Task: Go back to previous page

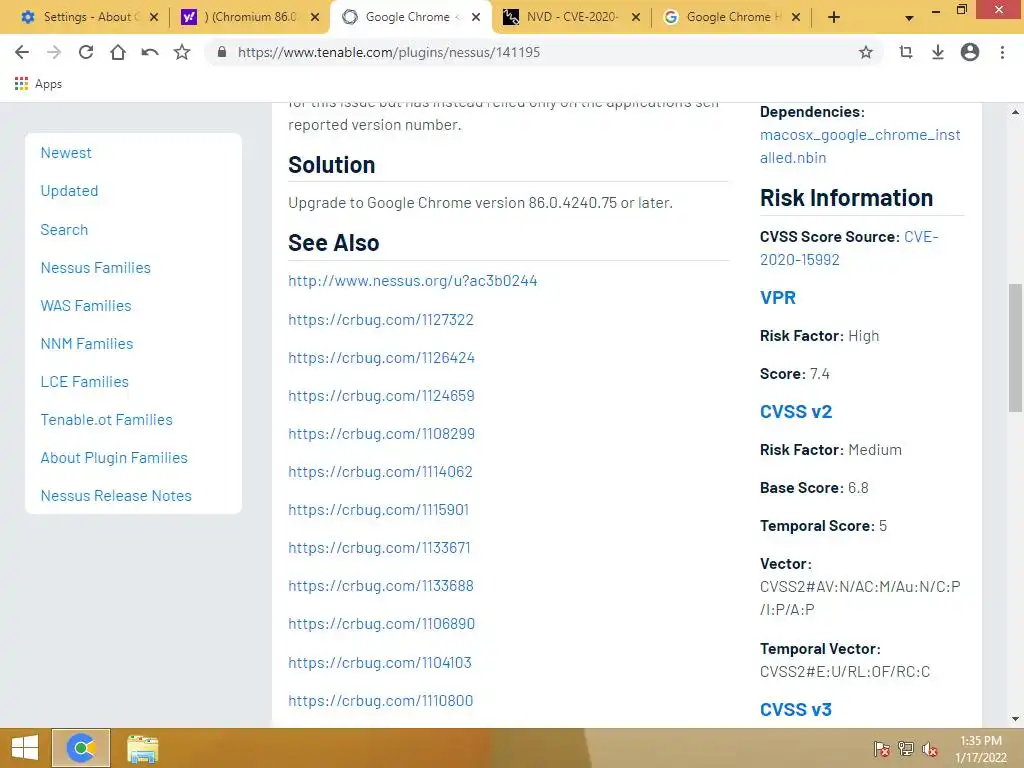Action: [x=22, y=52]
